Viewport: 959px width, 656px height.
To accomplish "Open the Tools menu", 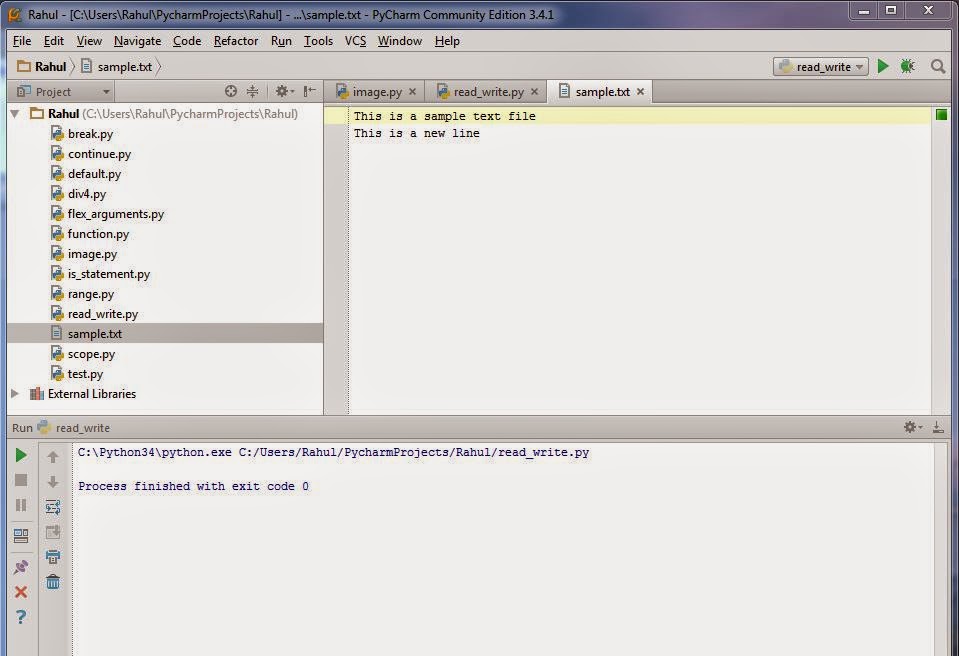I will pyautogui.click(x=319, y=41).
